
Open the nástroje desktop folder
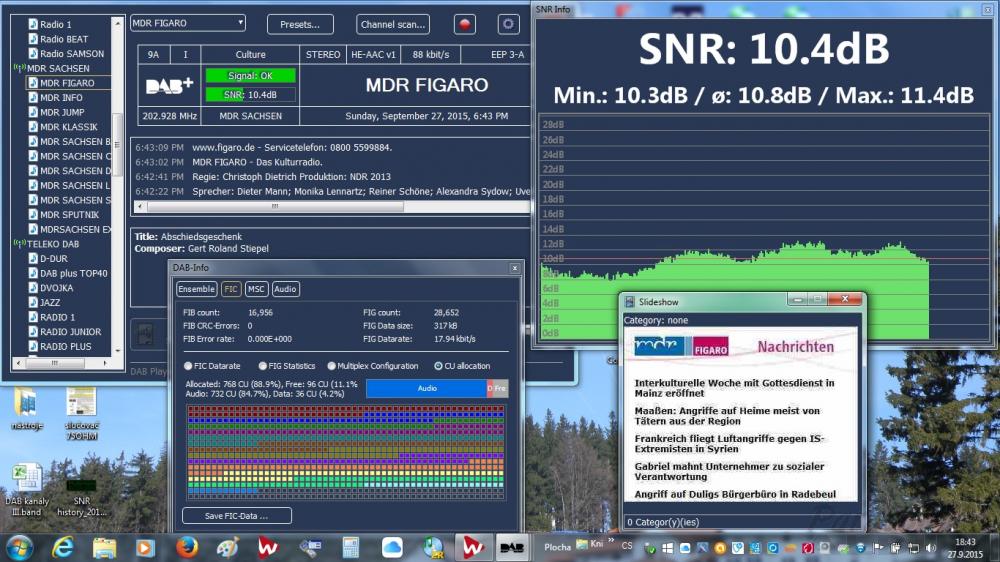26,401
